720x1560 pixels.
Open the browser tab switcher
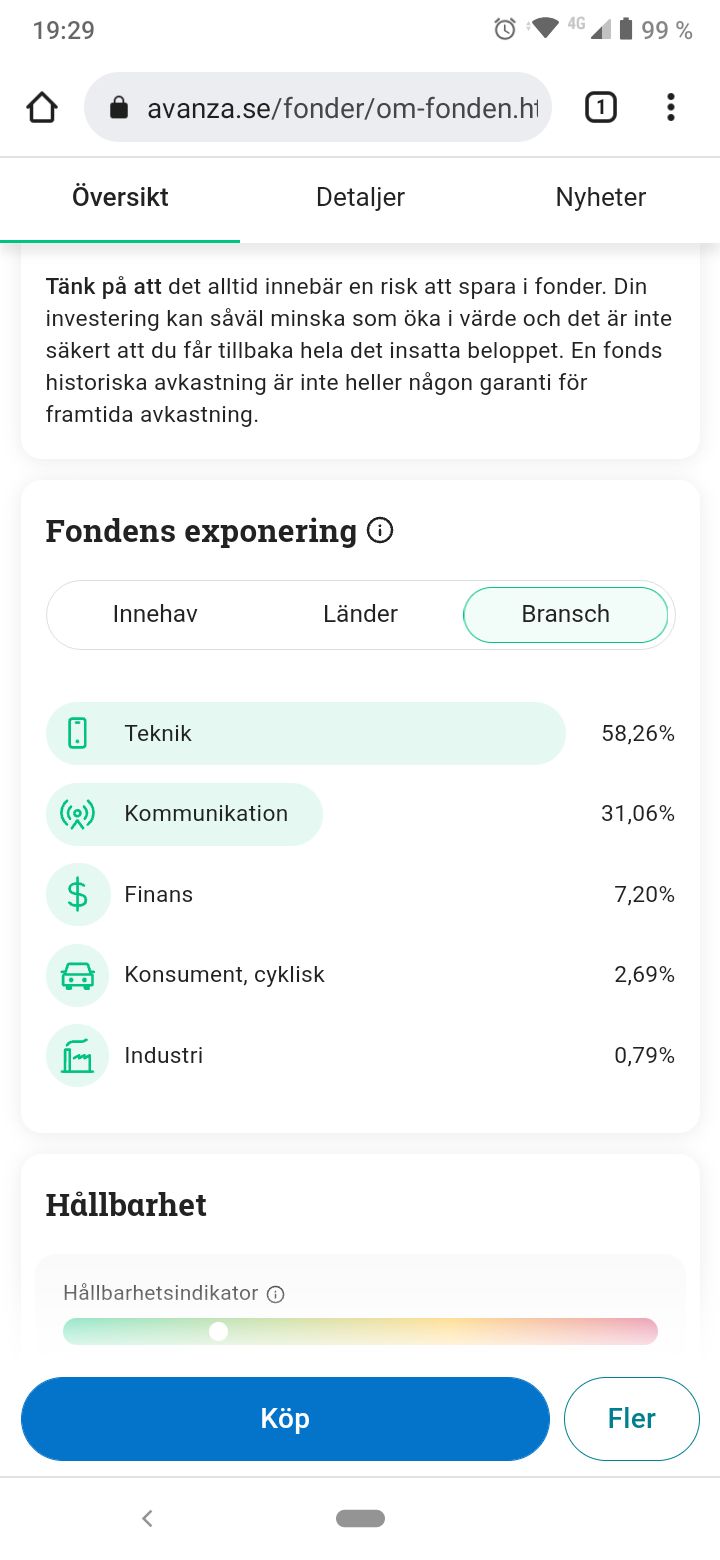tap(600, 108)
